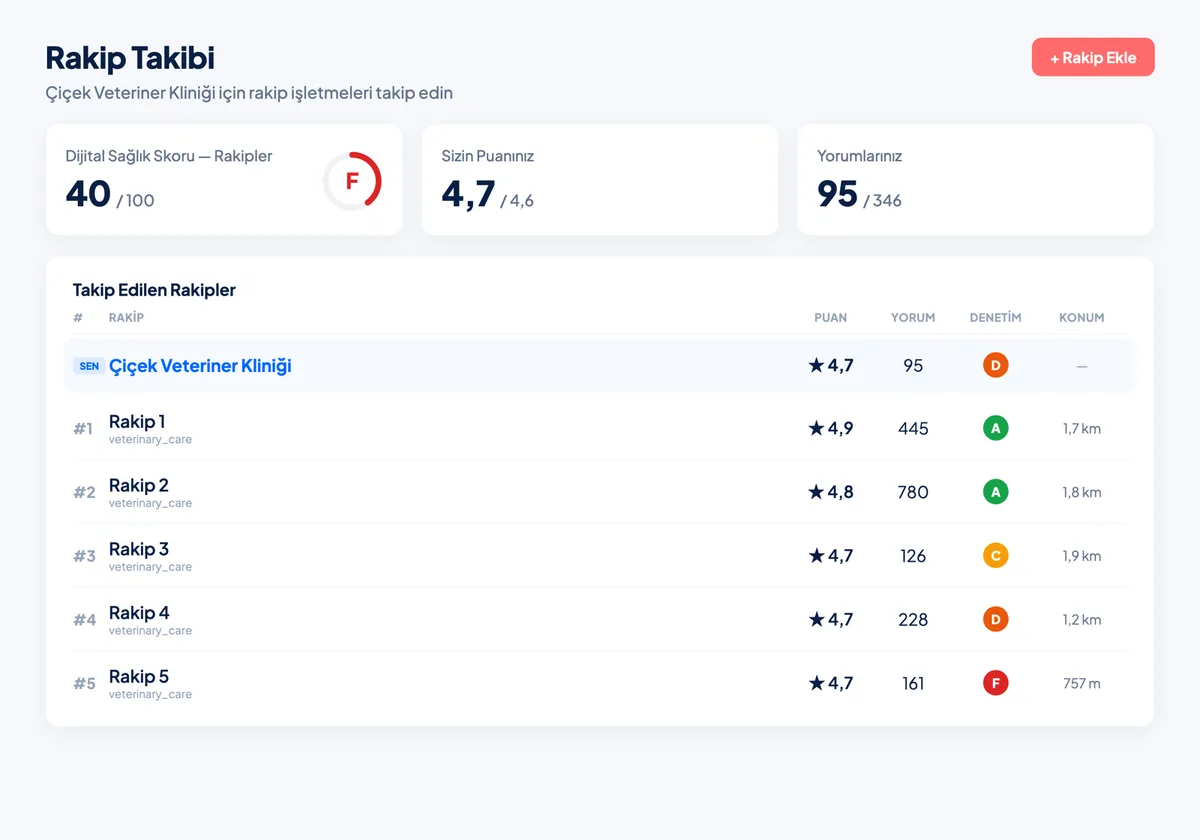Click Rakip 1's star rating 4,9

click(831, 428)
